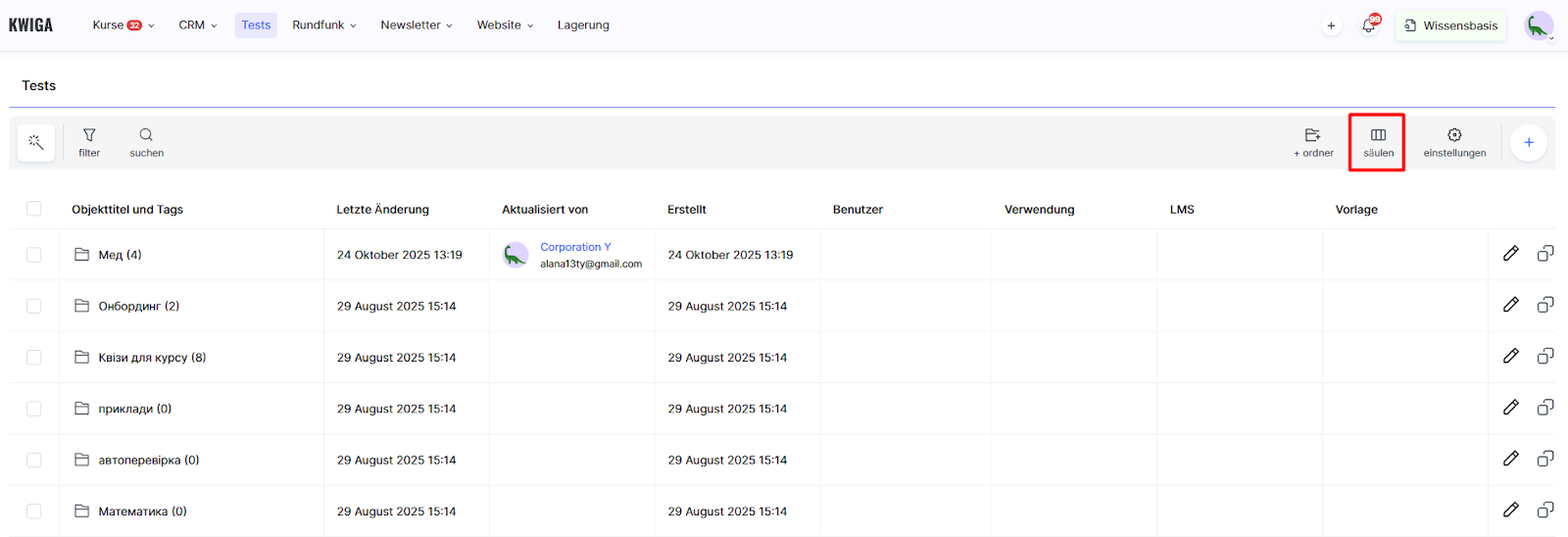Screen dimensions: 1568x537
Task: Check the box for Мед folder row
Action: [34, 255]
